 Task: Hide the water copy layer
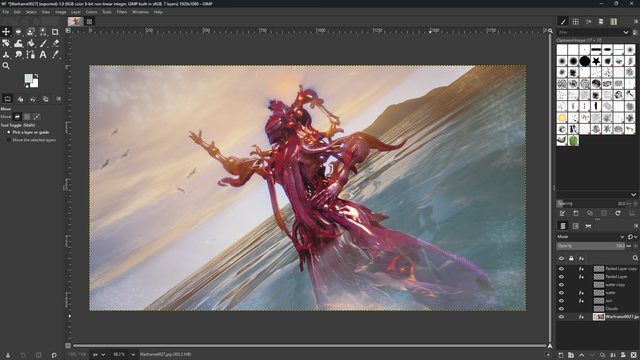pos(561,284)
